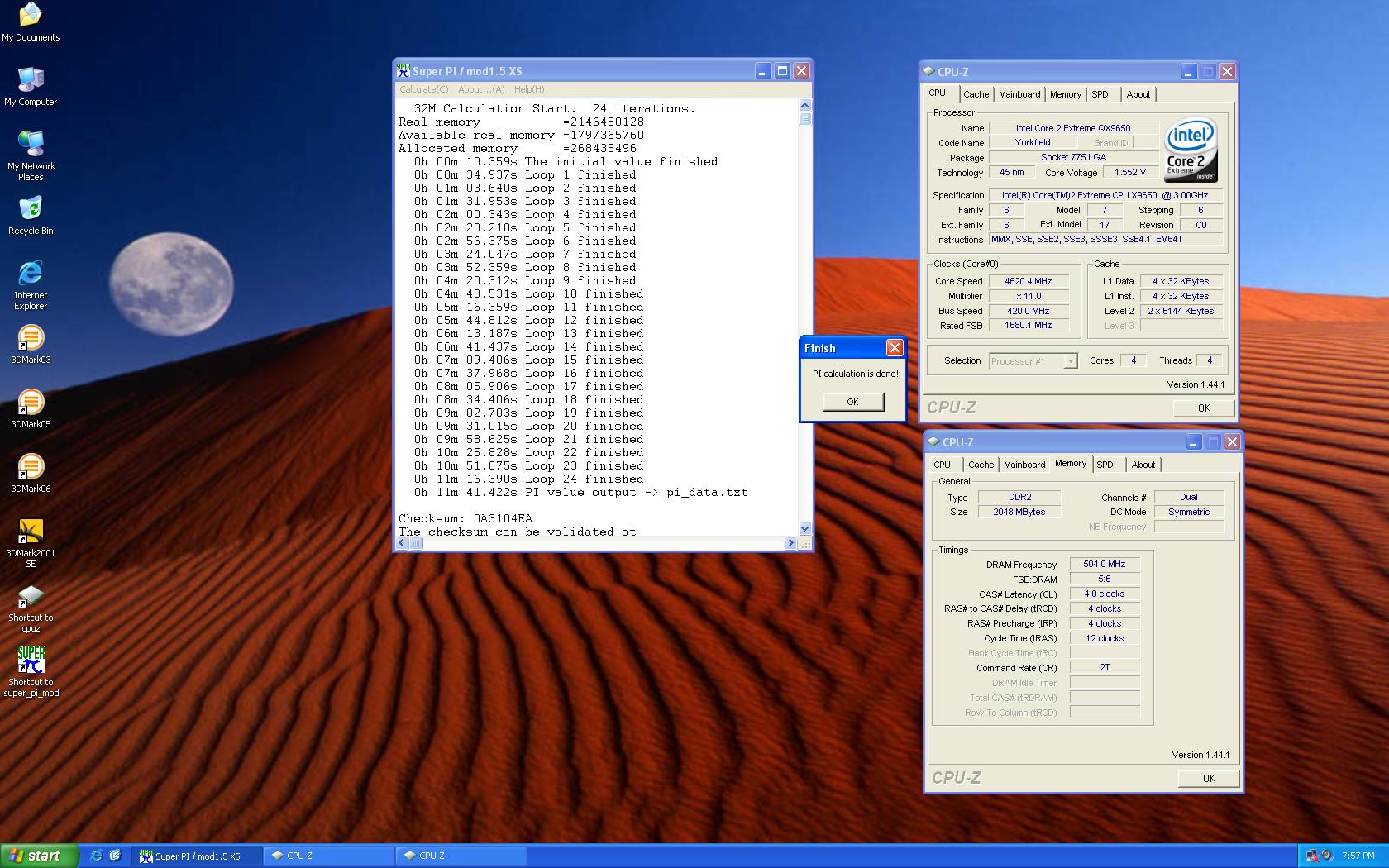
Task: Click system tray icon beside the clock
Action: coord(1326,856)
